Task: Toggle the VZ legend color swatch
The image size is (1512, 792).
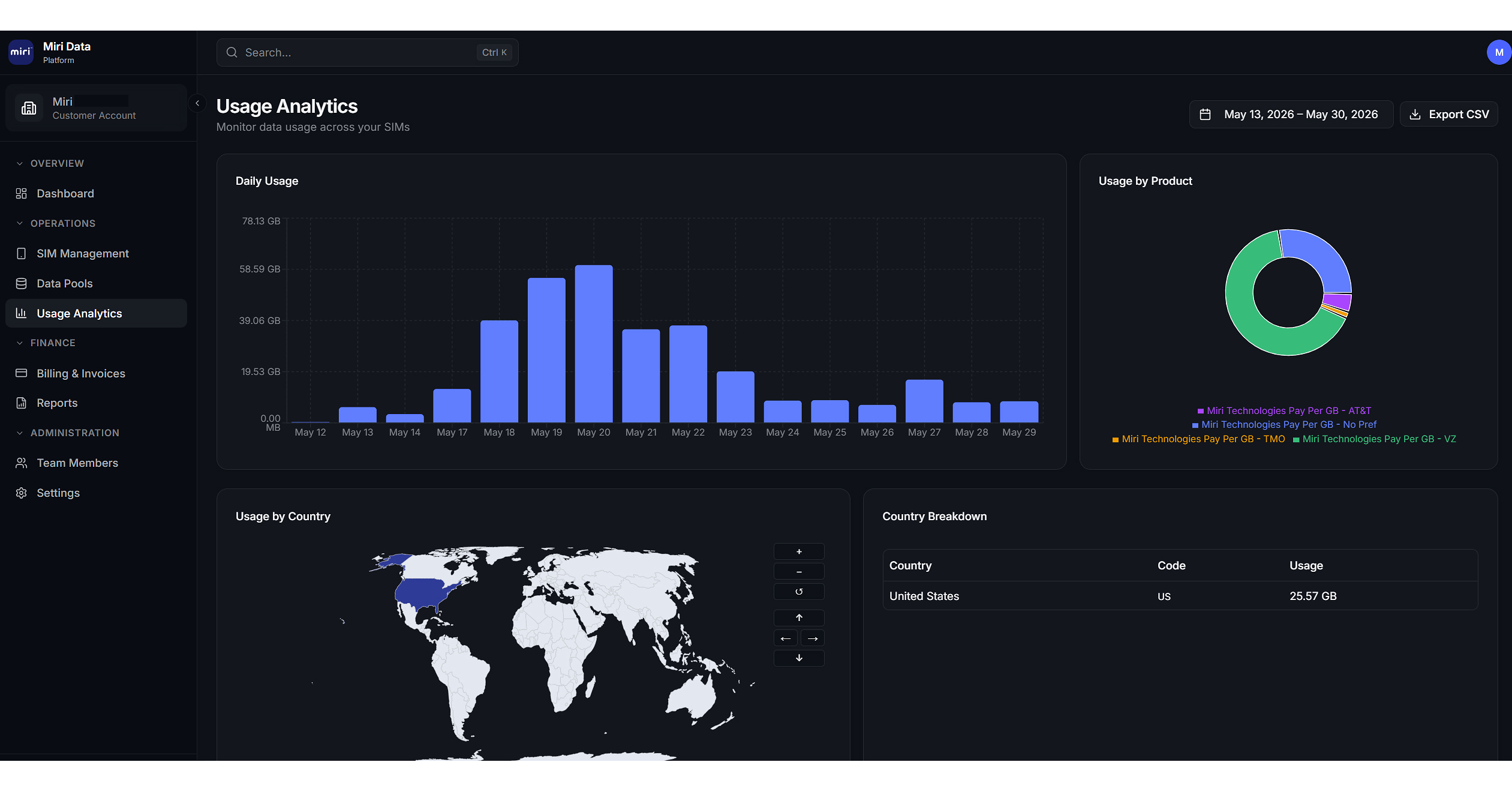Action: tap(1296, 440)
